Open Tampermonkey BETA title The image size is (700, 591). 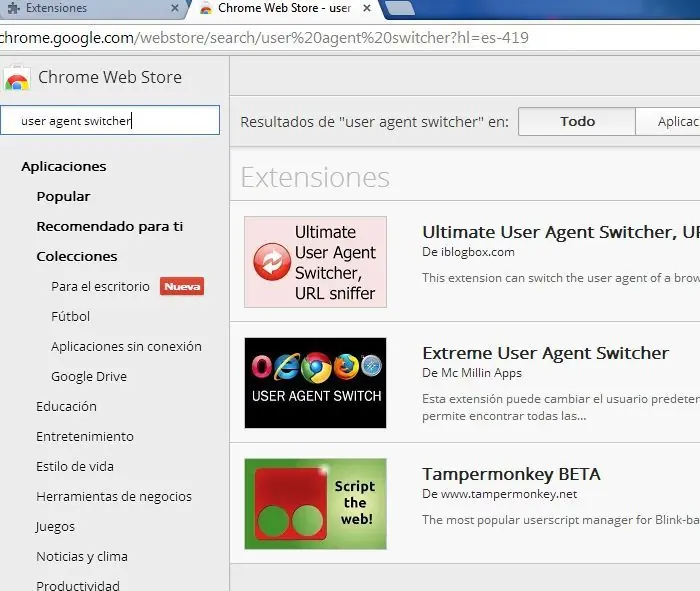[511, 474]
